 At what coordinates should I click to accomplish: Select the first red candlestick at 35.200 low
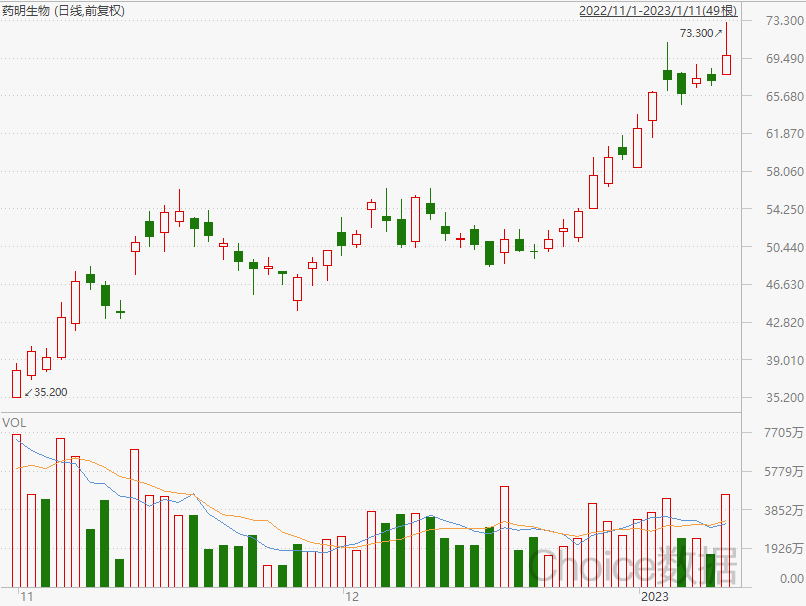(16, 381)
